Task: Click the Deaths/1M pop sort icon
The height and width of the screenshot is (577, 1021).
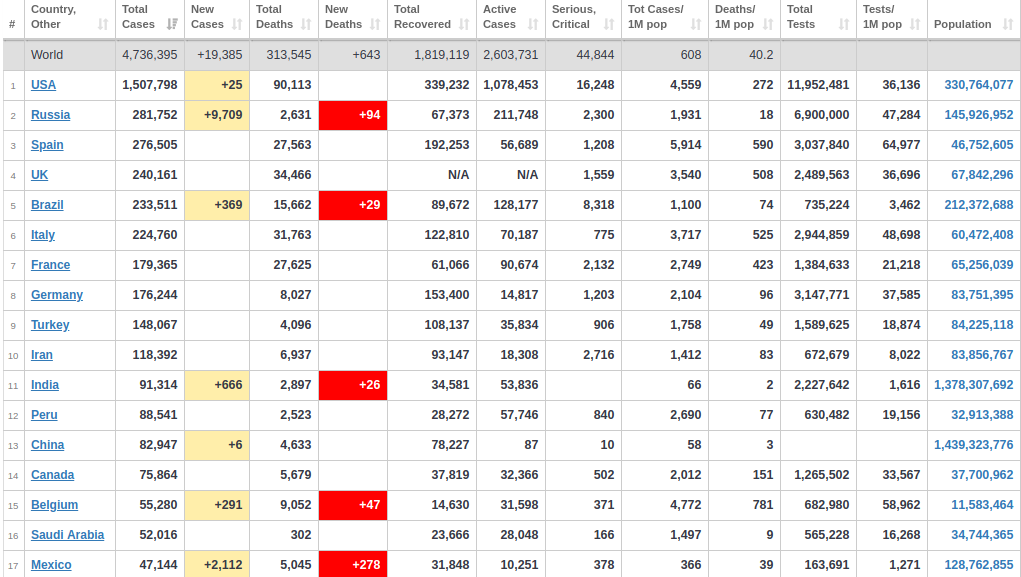Action: 768,25
